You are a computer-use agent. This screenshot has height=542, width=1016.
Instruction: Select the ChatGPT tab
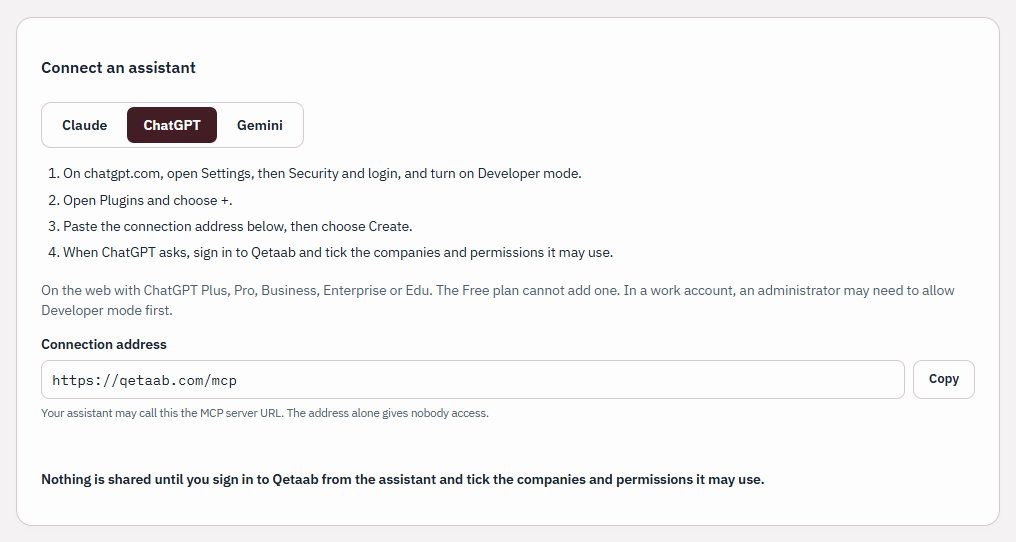click(x=172, y=125)
